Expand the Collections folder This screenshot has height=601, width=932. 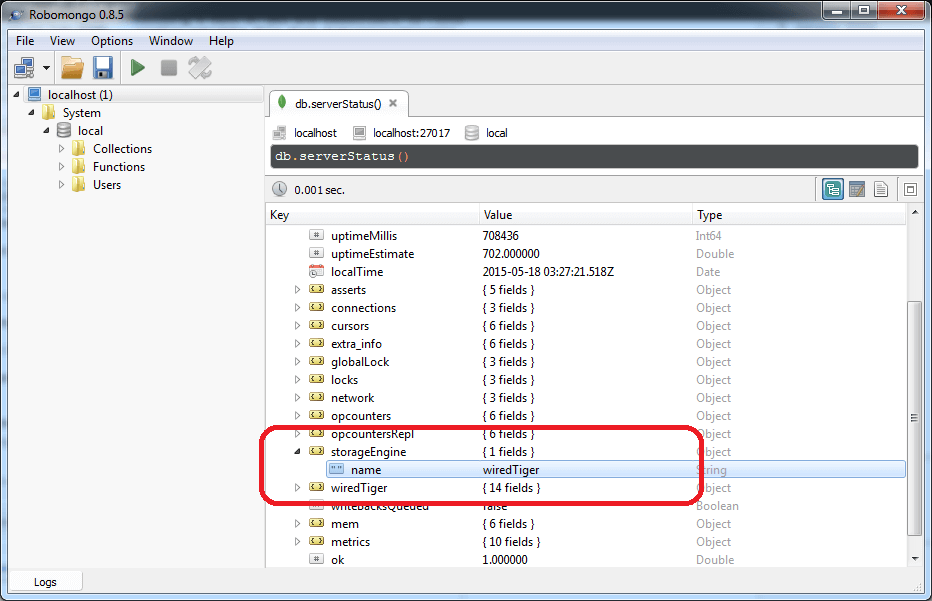tap(61, 149)
